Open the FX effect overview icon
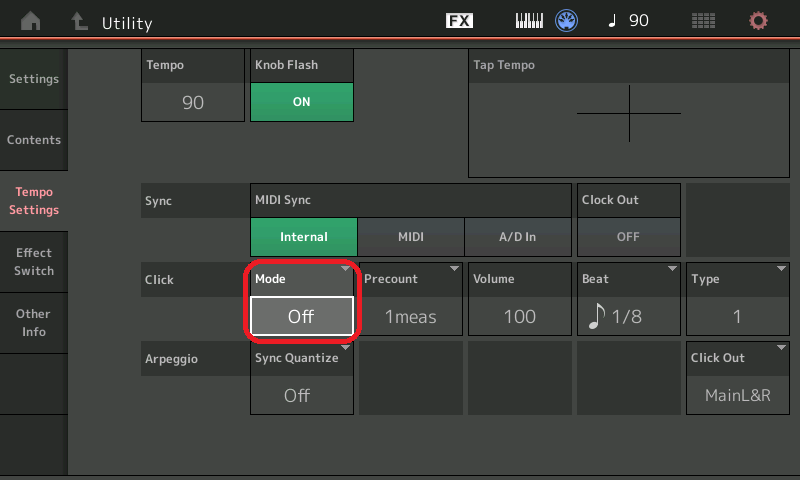Viewport: 800px width, 480px height. [459, 21]
